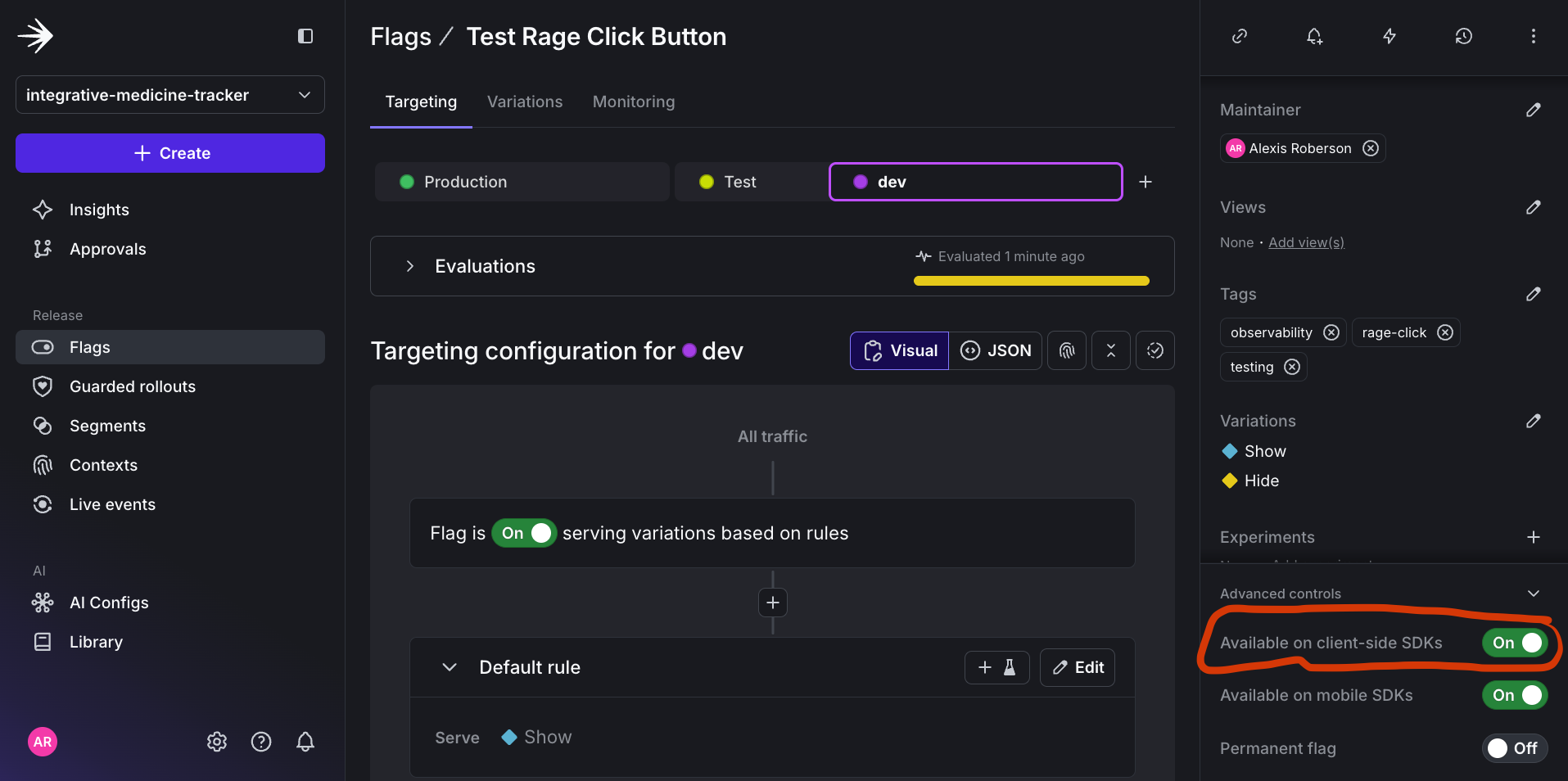
Task: Click the yellow evaluation progress bar
Action: point(1030,281)
